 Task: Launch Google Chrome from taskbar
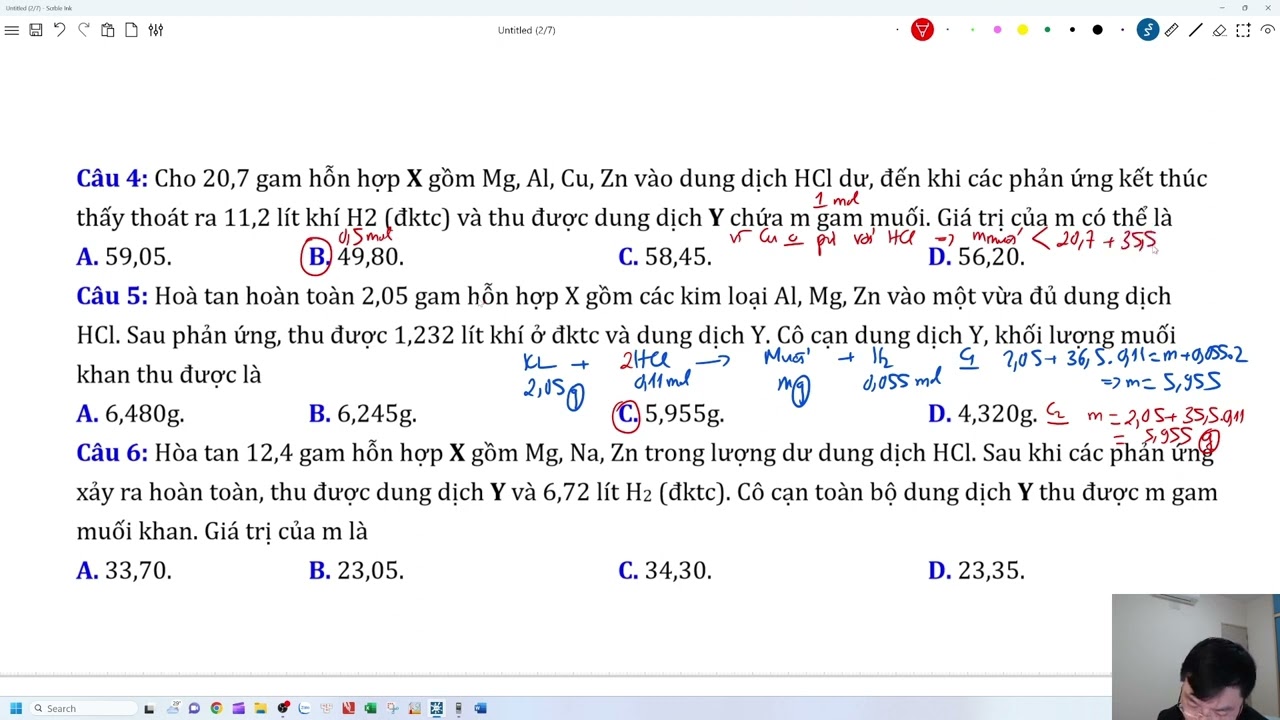(216, 708)
